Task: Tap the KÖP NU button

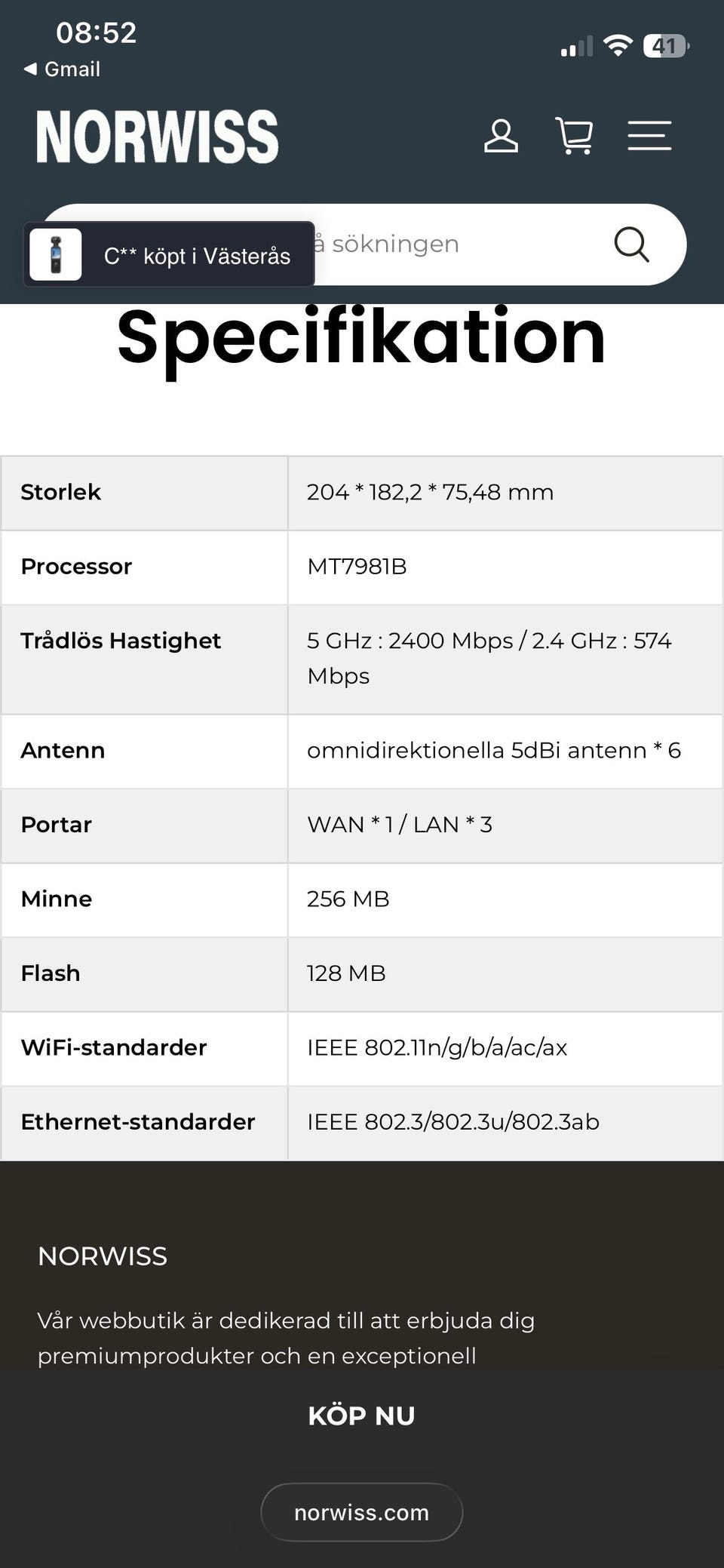Action: 362,1416
